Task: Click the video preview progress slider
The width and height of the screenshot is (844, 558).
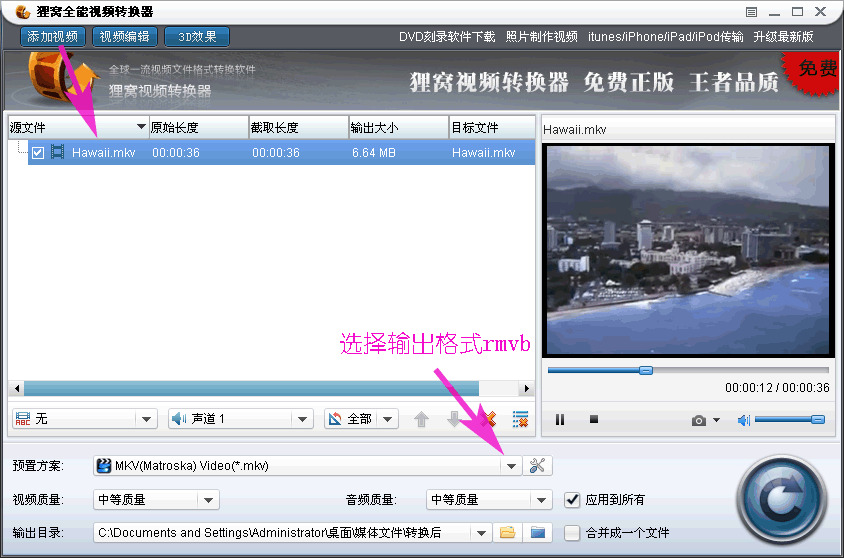Action: [x=688, y=370]
